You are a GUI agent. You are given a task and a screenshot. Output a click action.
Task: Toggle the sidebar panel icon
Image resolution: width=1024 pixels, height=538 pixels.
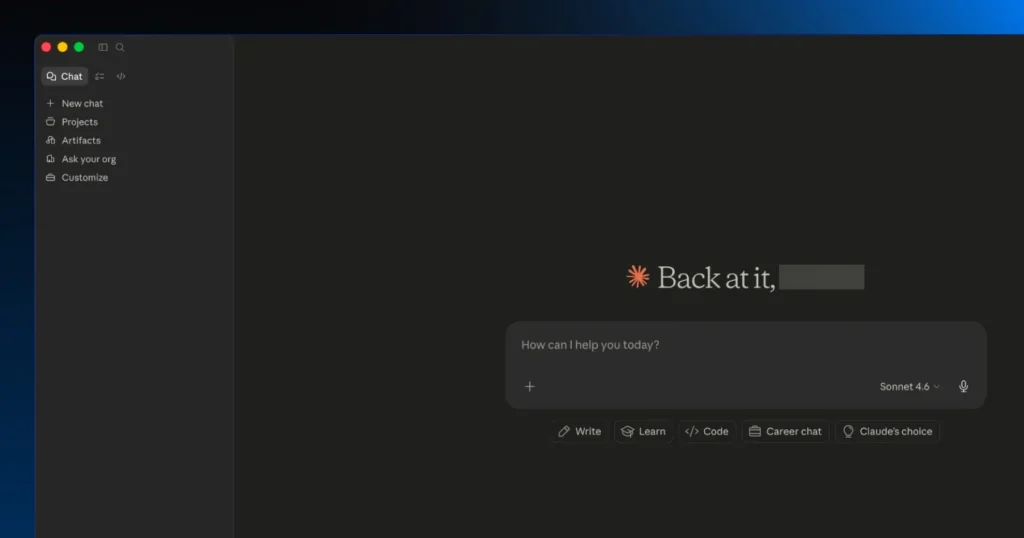point(103,47)
